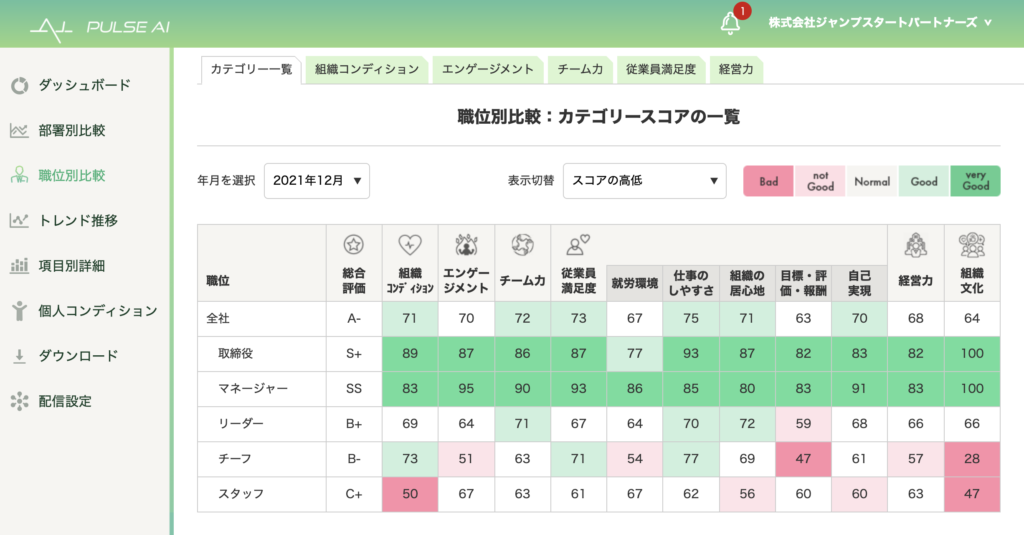Viewport: 1024px width, 535px height.
Task: Open the 年月を選択 dropdown showing 2021年12月
Action: [x=317, y=181]
